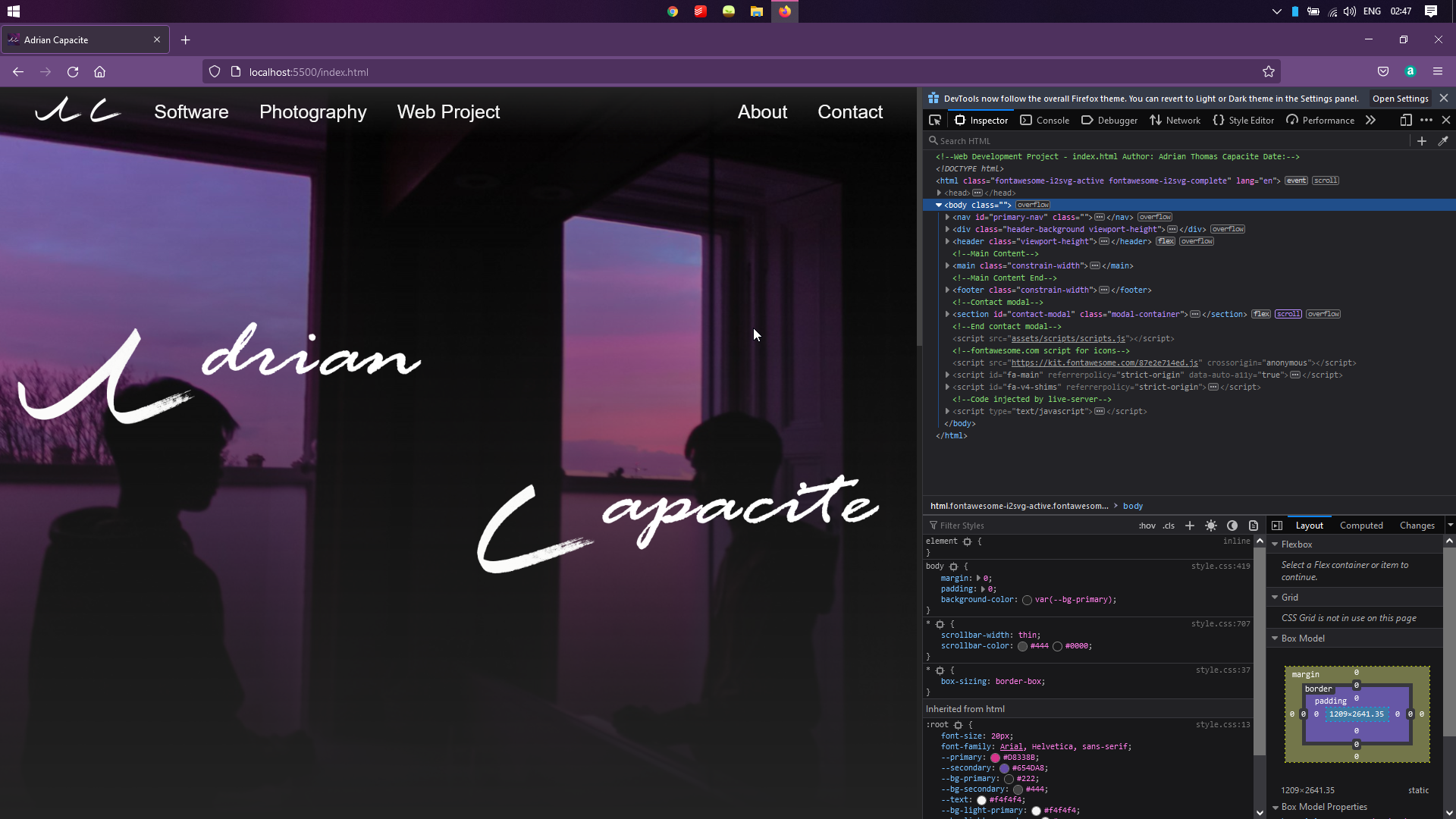The width and height of the screenshot is (1456, 819).
Task: Open a new browser tab
Action: [x=186, y=40]
